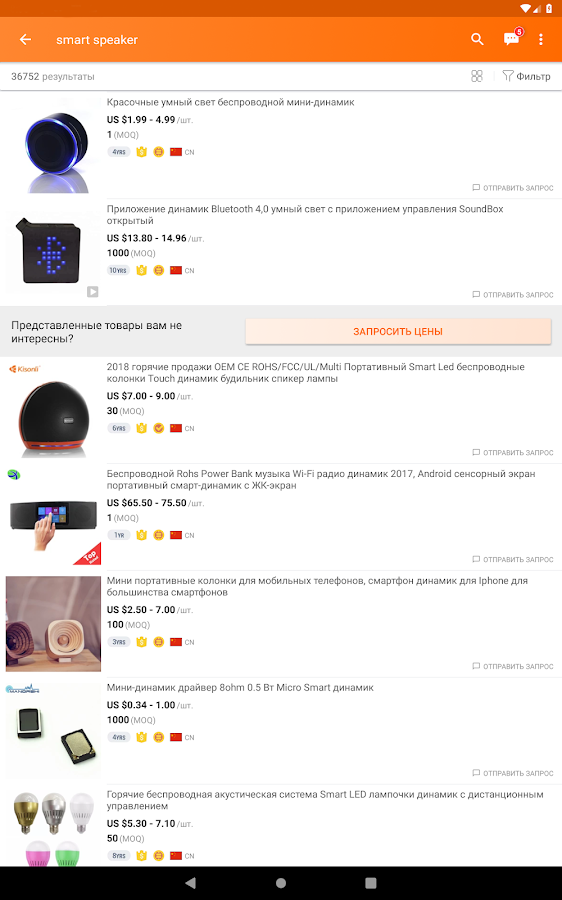The width and height of the screenshot is (562, 900).
Task: Tap gold supplier badge on first item
Action: tap(141, 152)
